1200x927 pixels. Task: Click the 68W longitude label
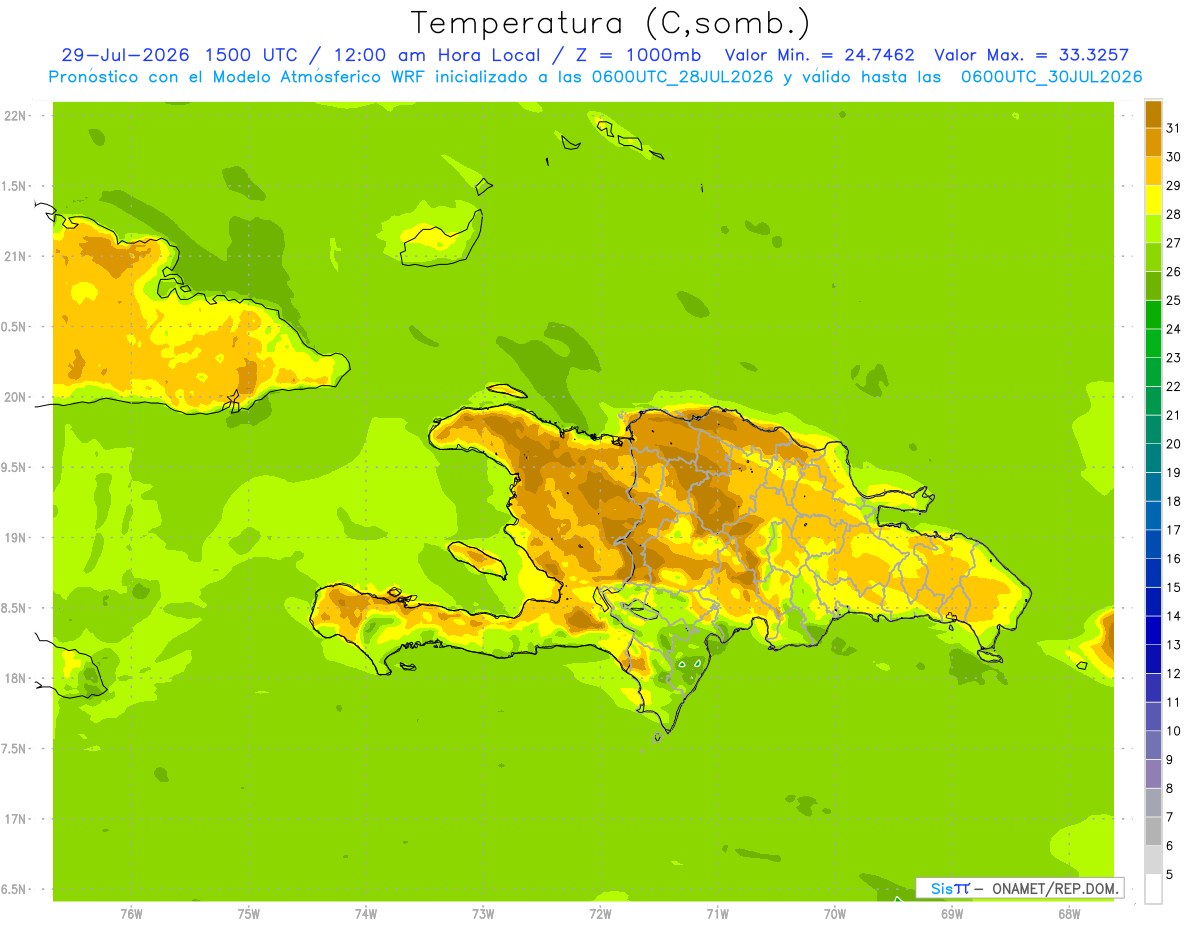[1069, 914]
